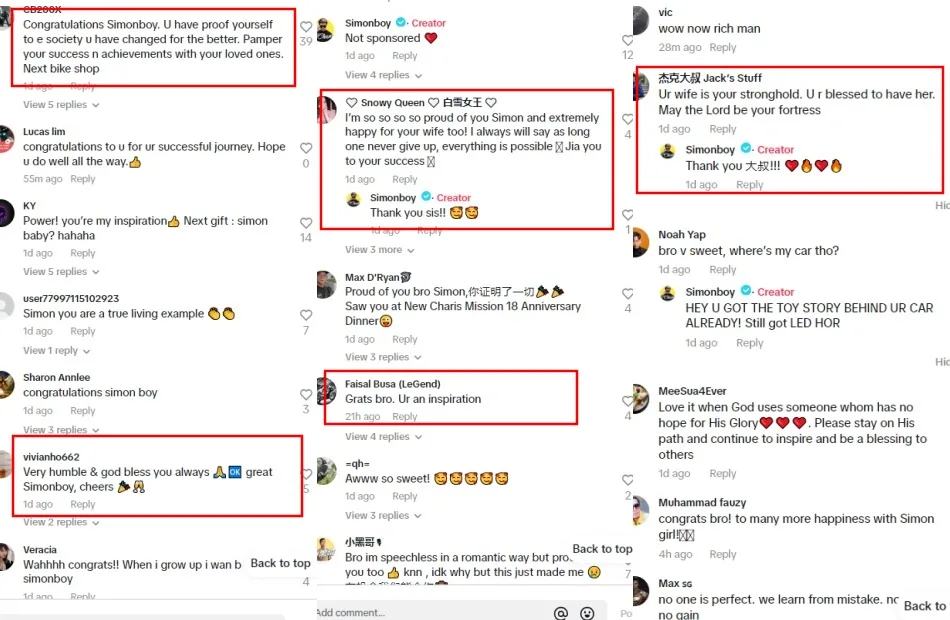Reply to Noah Yap's comment

coord(722,270)
